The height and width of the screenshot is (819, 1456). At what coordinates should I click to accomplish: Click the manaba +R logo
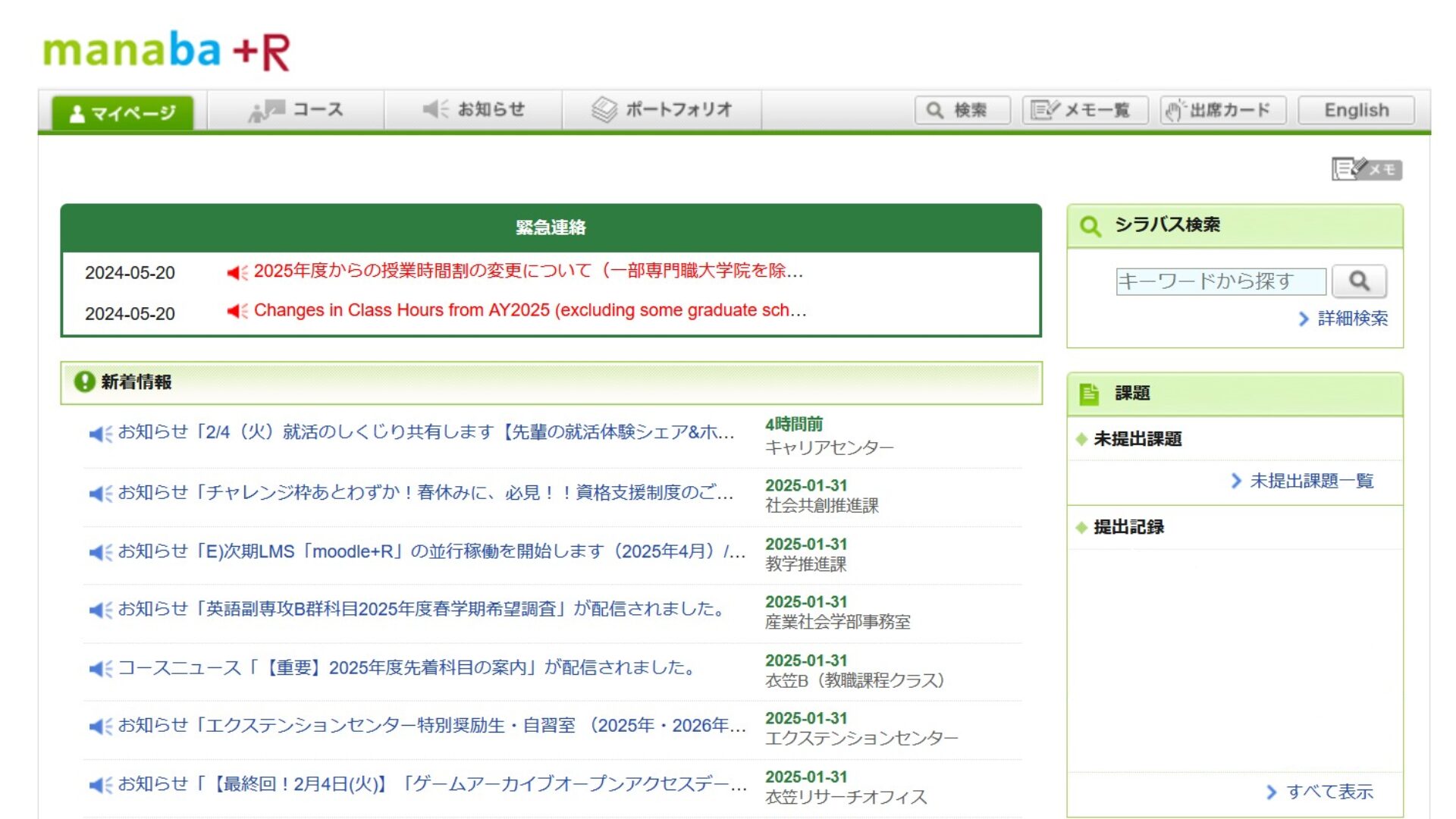167,51
